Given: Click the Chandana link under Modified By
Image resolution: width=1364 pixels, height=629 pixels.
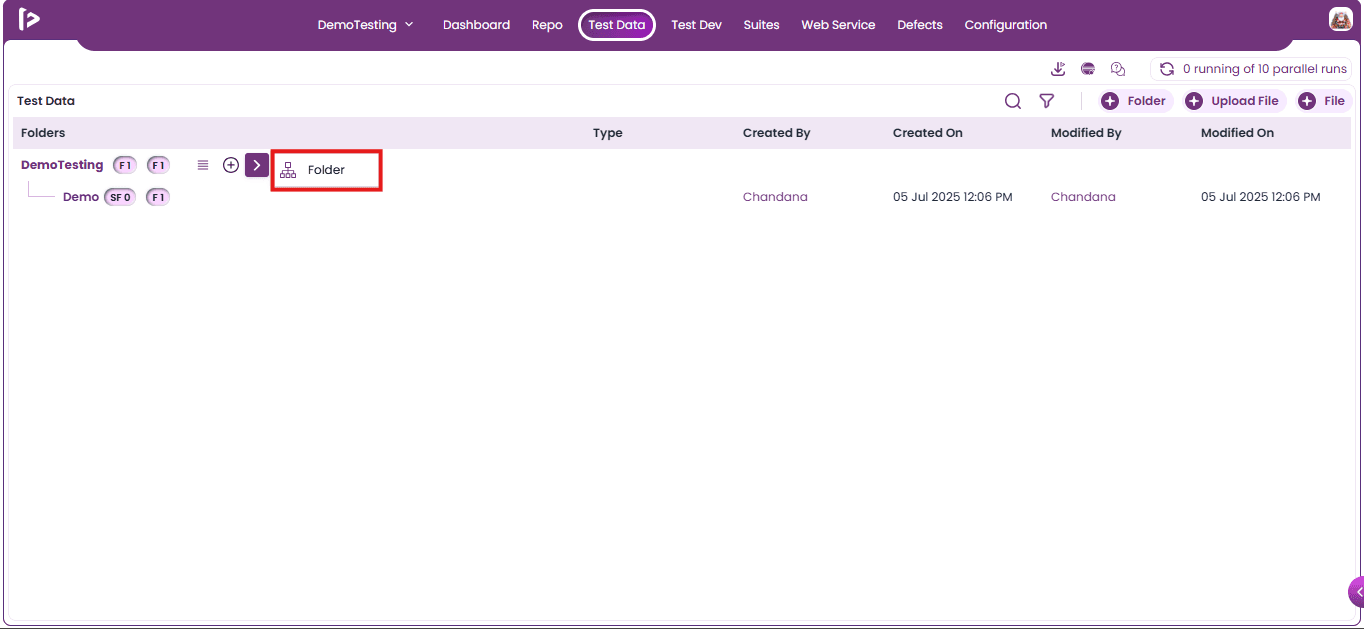Looking at the screenshot, I should point(1083,197).
